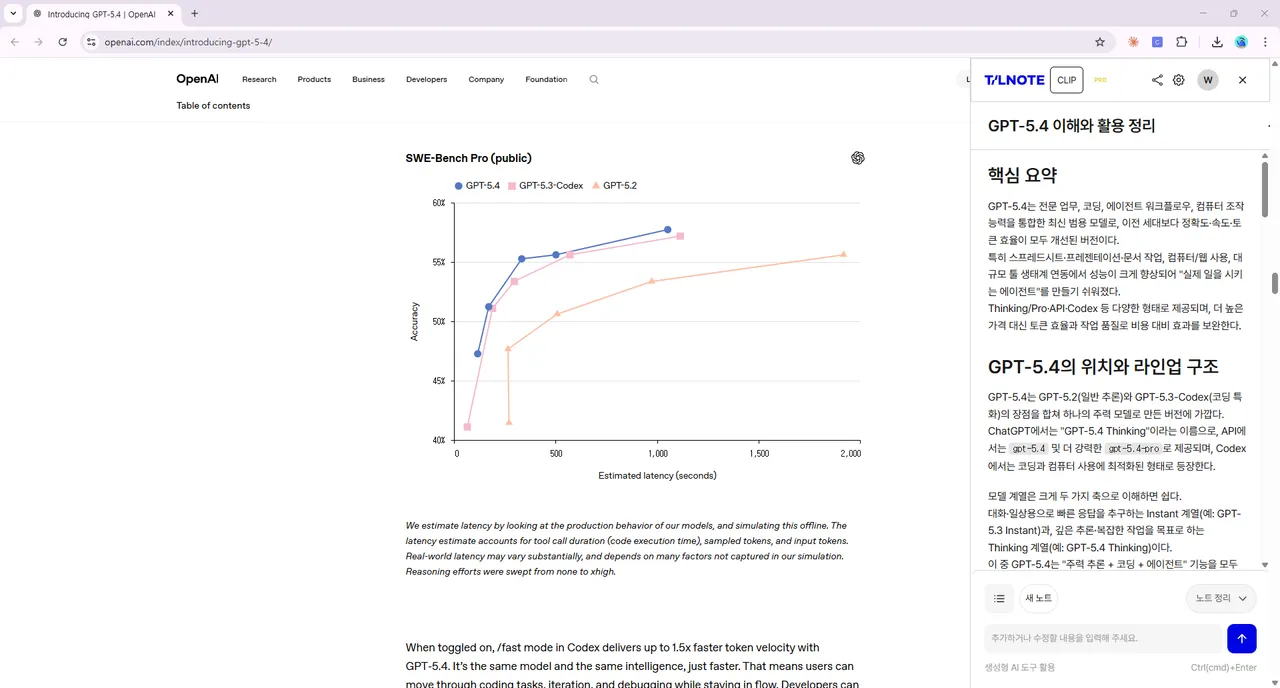The width and height of the screenshot is (1280, 688).
Task: Toggle the GPT-5.2 legend entry
Action: click(x=614, y=186)
